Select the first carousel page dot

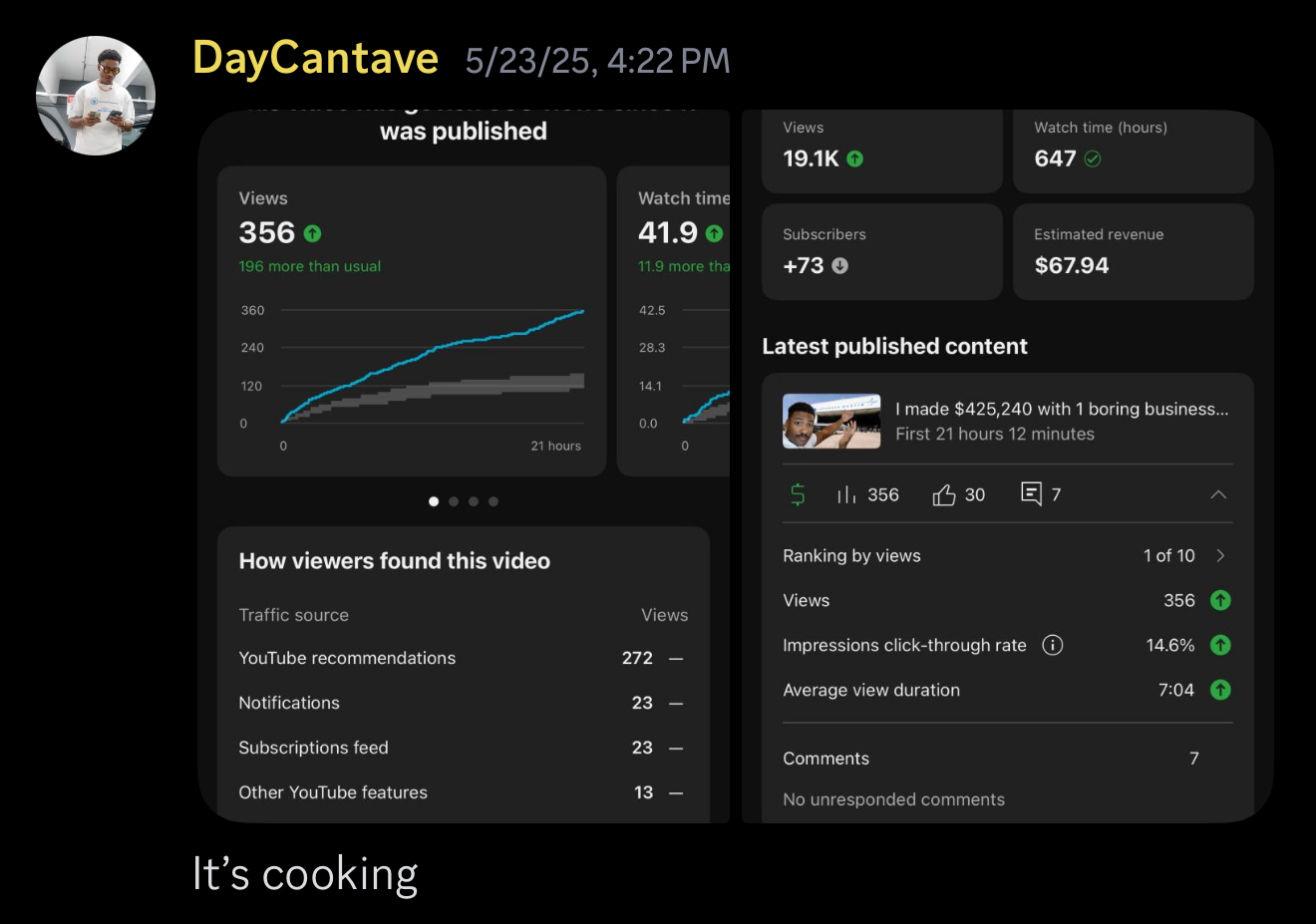point(434,501)
